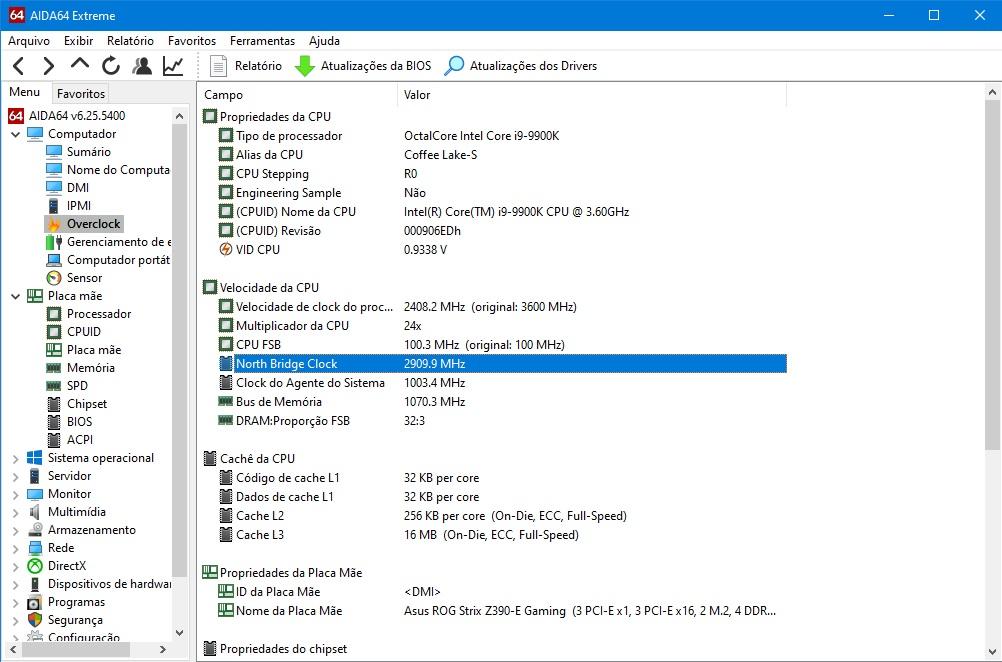This screenshot has width=1002, height=662.
Task: Switch to the Favoritos tab in sidebar
Action: 81,94
